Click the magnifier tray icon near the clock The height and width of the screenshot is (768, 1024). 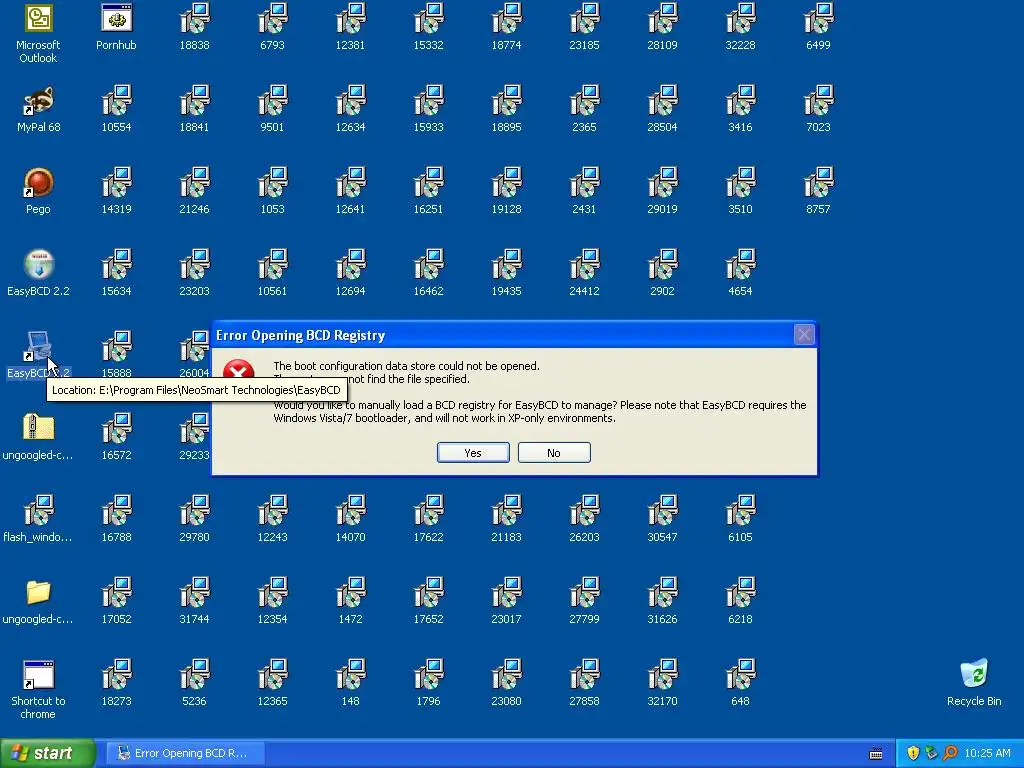[x=950, y=753]
